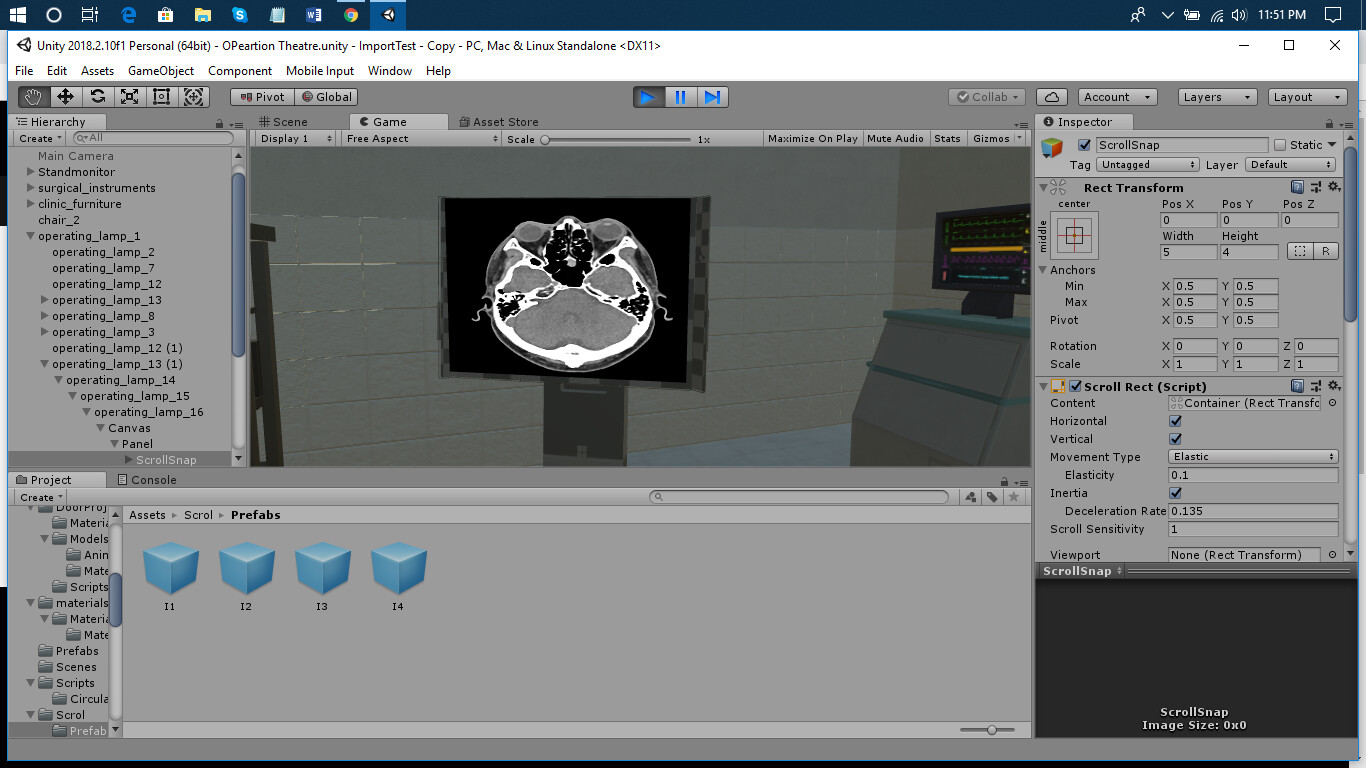Disable Horizontal scrolling in Scroll Rect
This screenshot has height=768, width=1366.
[1174, 421]
